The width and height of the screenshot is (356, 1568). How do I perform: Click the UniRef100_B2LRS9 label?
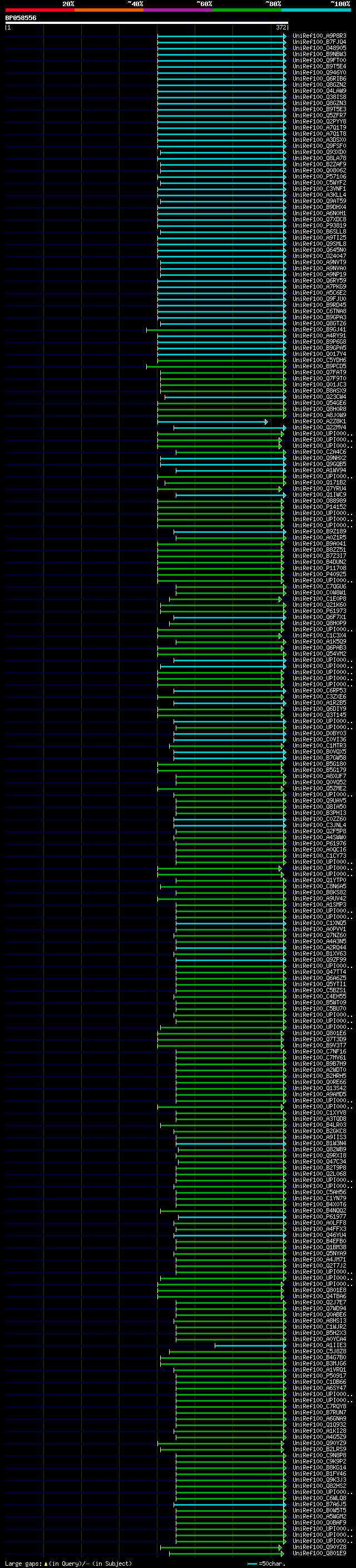[319, 1450]
